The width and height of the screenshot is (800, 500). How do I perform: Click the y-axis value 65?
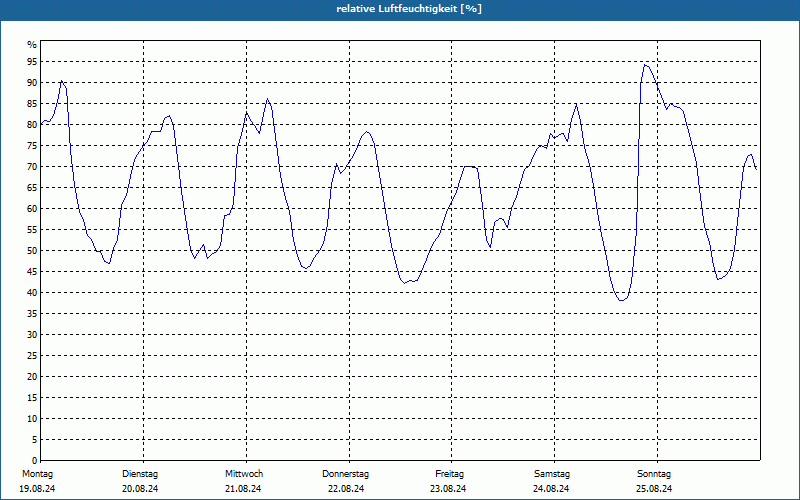point(32,188)
